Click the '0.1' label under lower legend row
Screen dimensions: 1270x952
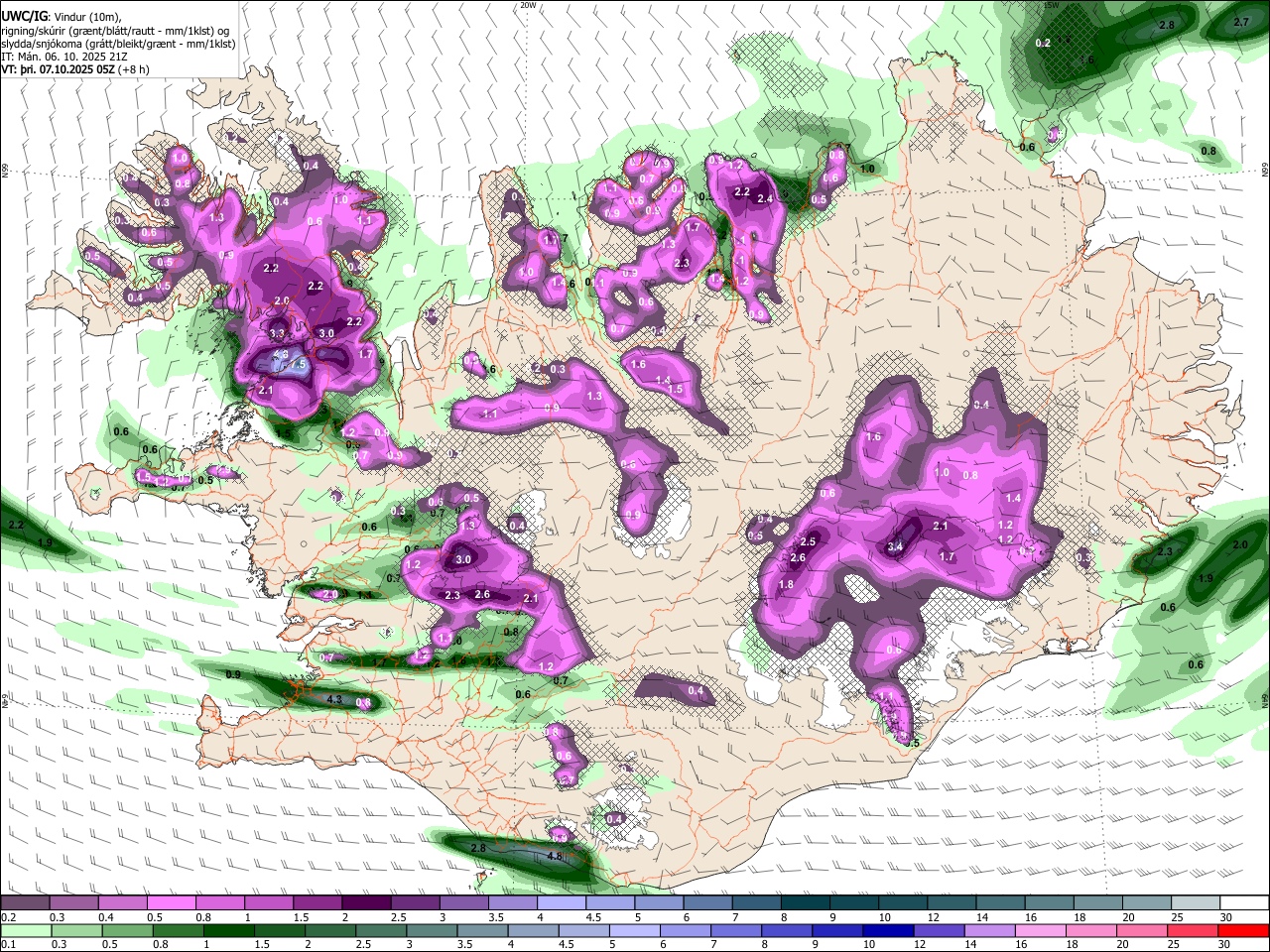point(7,945)
